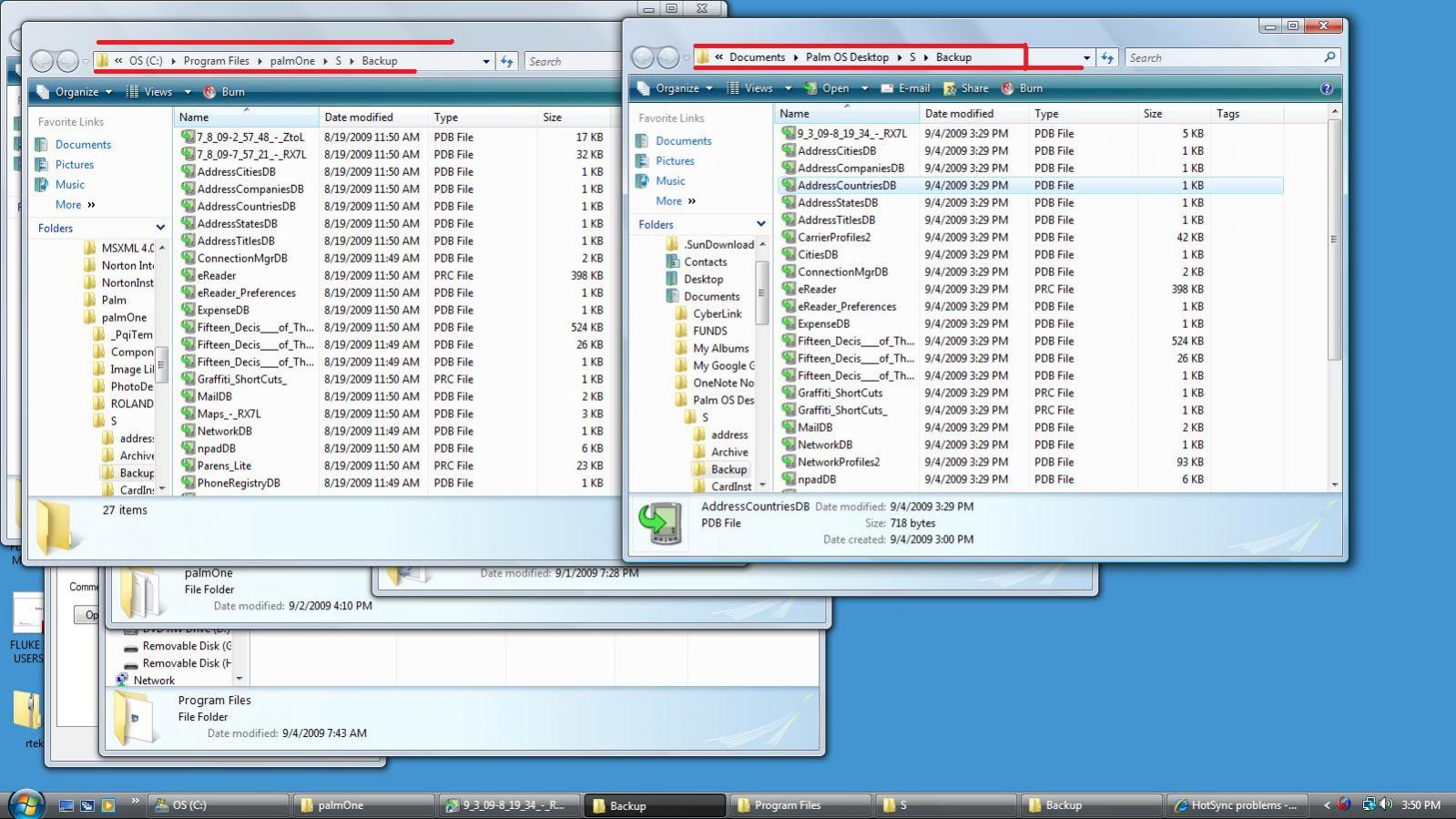This screenshot has height=819, width=1456.
Task: Click the Search field in right window
Action: pyautogui.click(x=1223, y=57)
